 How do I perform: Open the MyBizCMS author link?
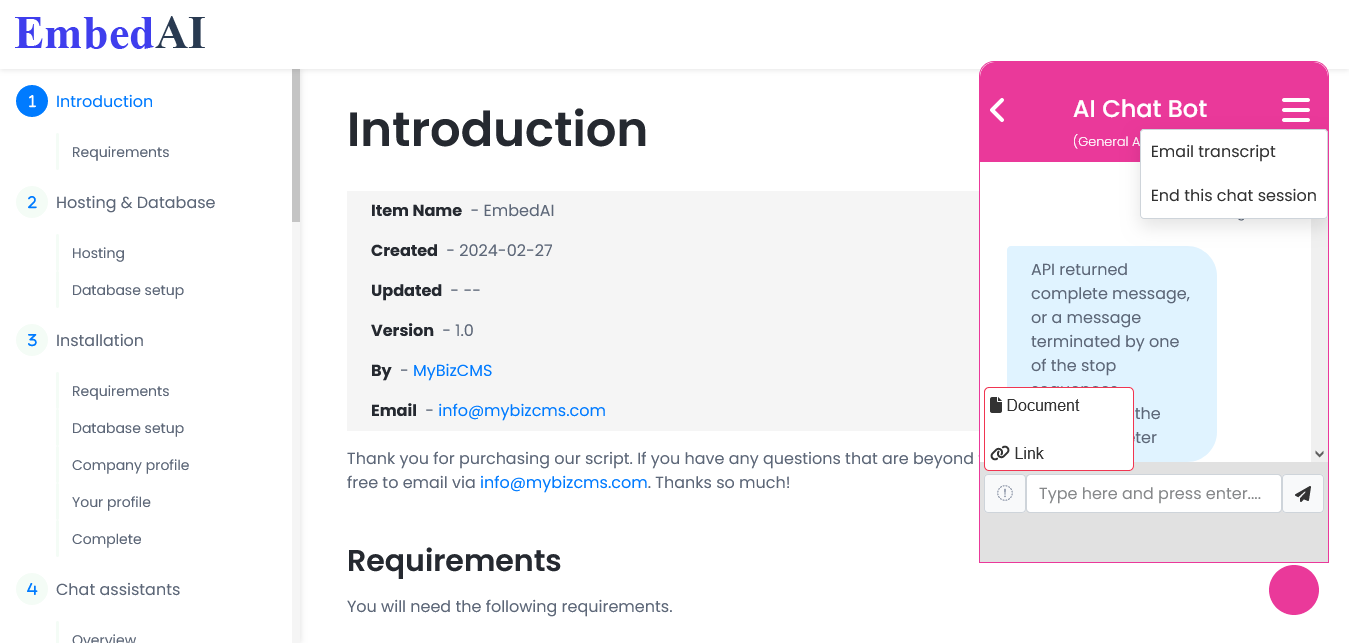(452, 370)
